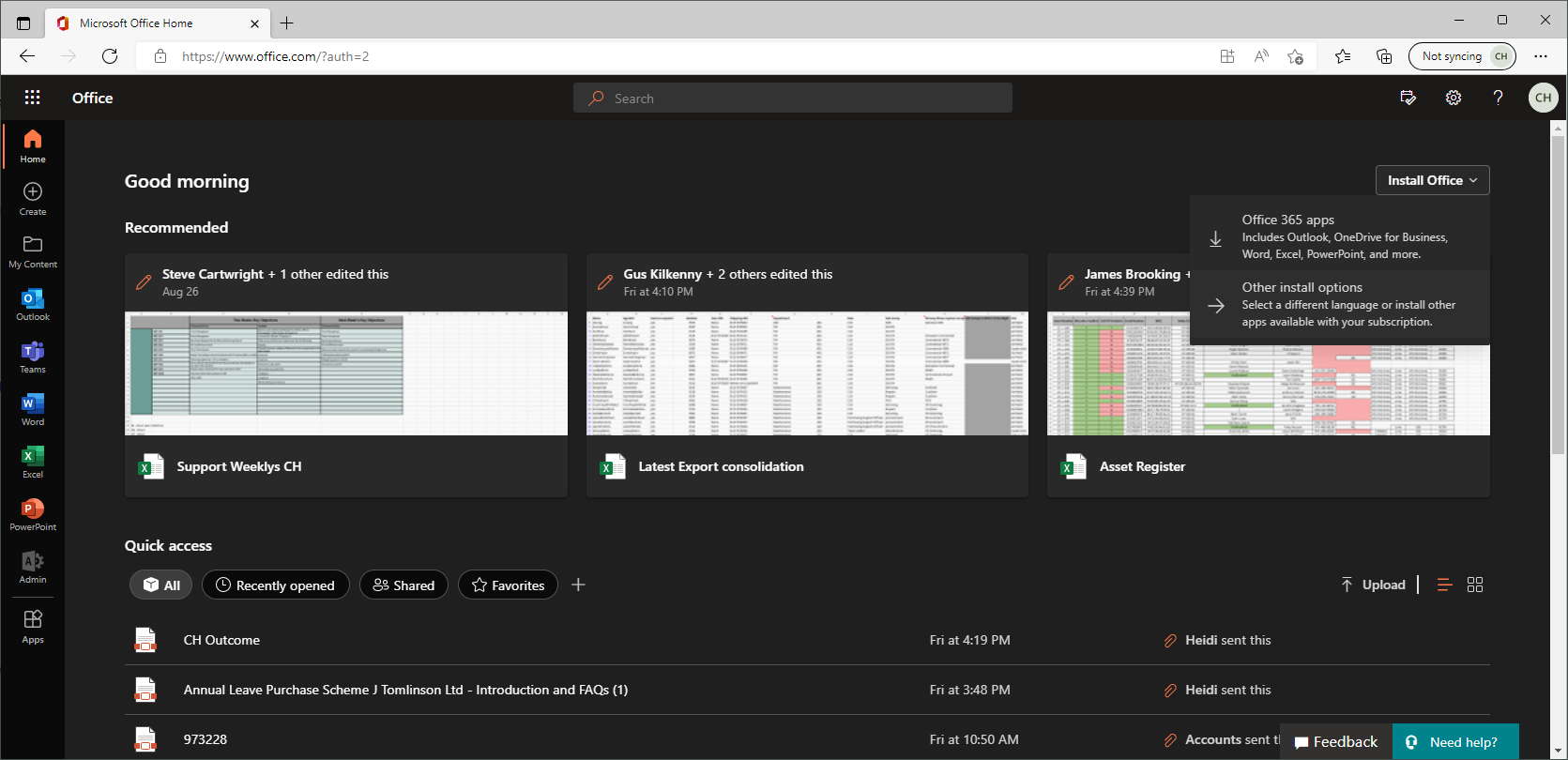The image size is (1568, 760).
Task: Choose Other install options
Action: click(1340, 304)
